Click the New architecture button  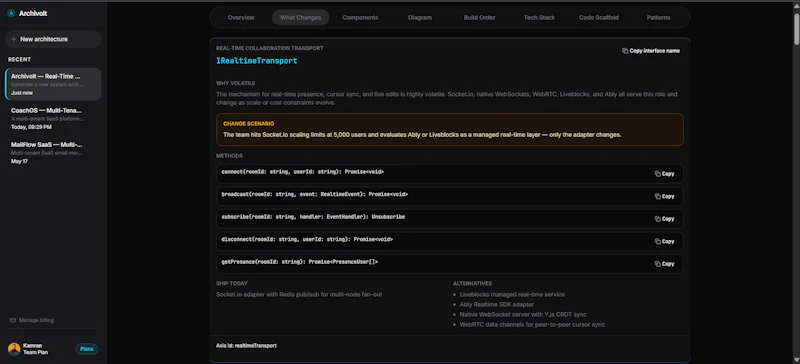53,39
